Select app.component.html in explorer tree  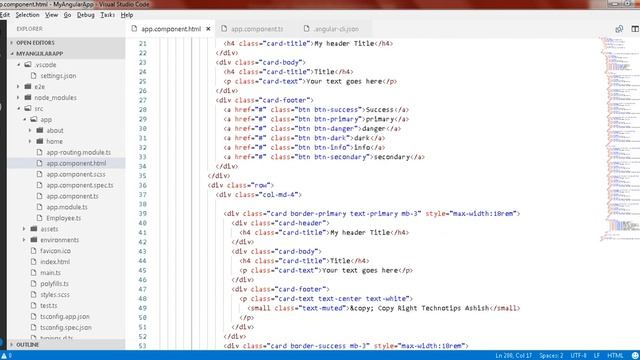[x=76, y=163]
